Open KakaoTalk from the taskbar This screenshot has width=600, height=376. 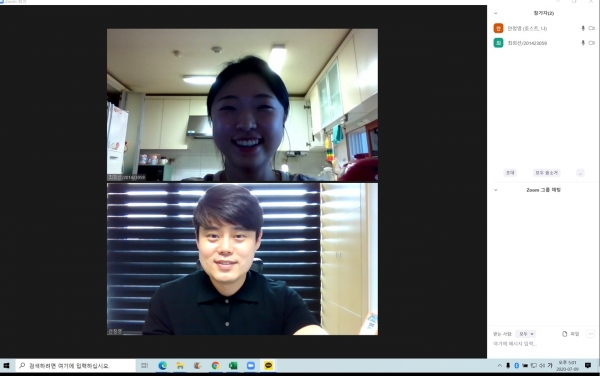click(x=268, y=366)
